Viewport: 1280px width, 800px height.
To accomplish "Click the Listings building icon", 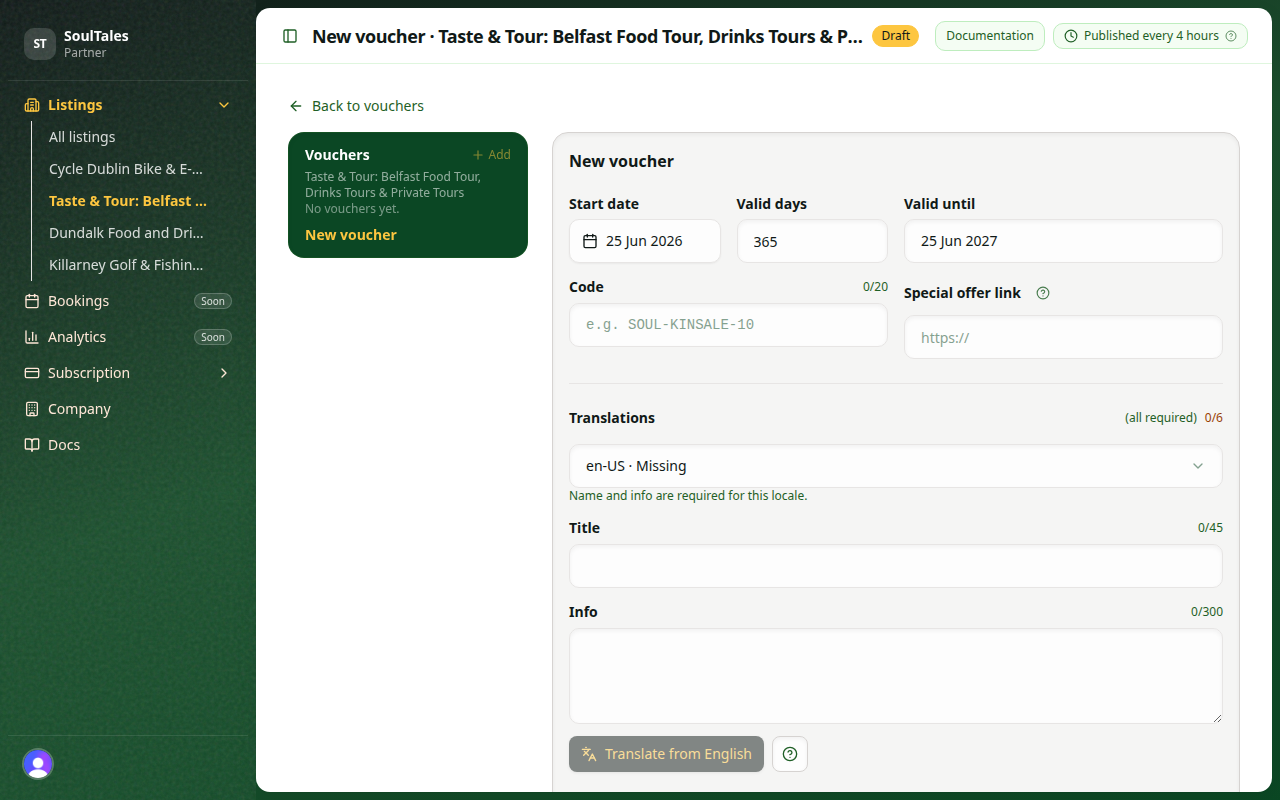I will click(x=32, y=105).
